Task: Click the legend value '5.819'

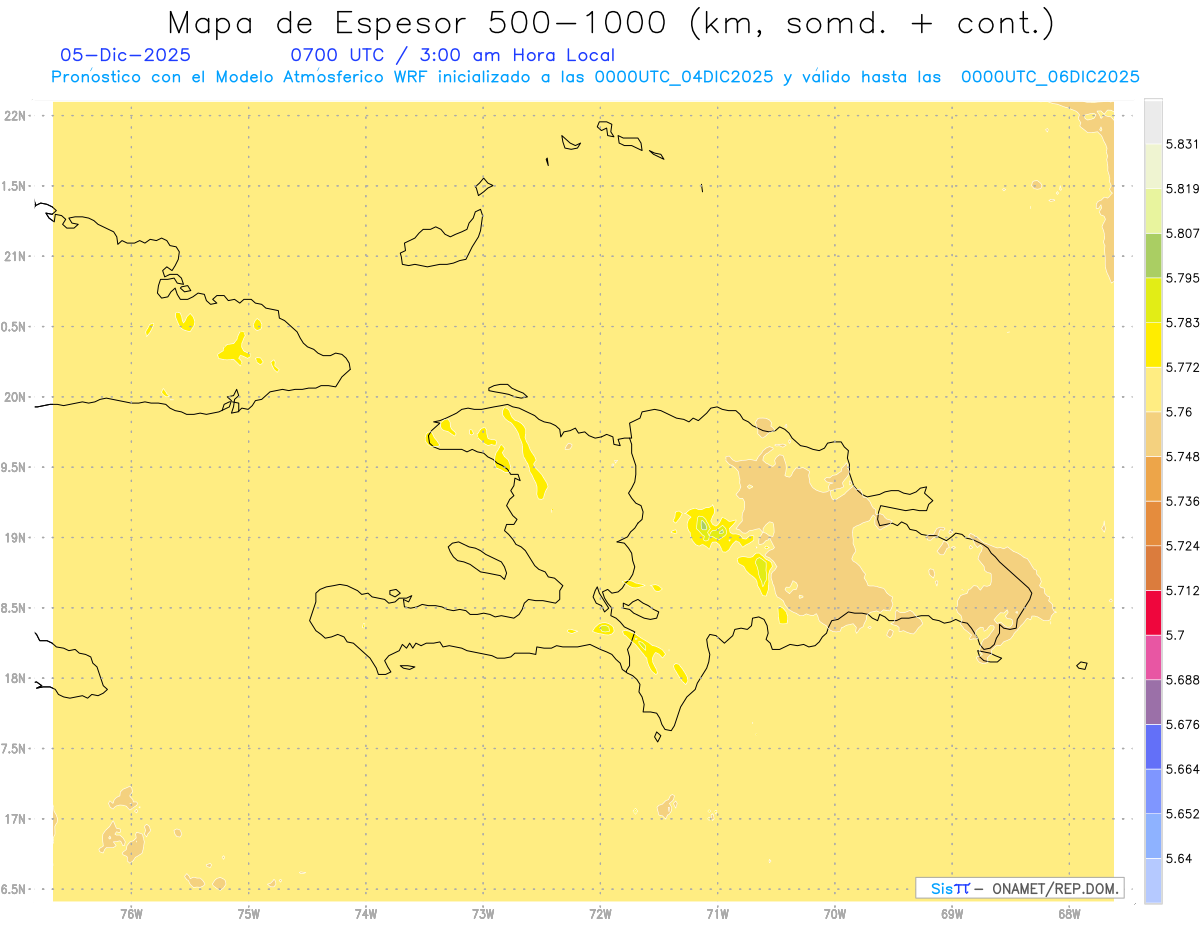Action: click(x=1183, y=189)
